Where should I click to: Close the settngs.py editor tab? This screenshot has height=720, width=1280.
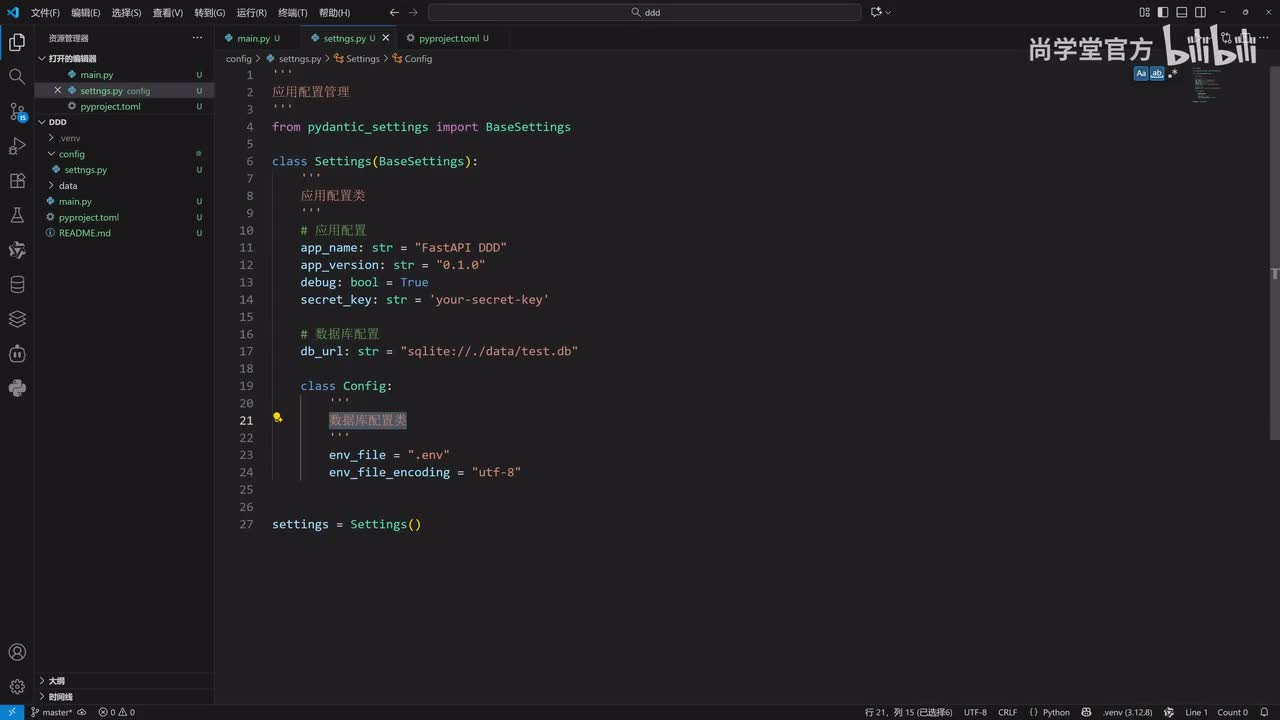pos(385,38)
